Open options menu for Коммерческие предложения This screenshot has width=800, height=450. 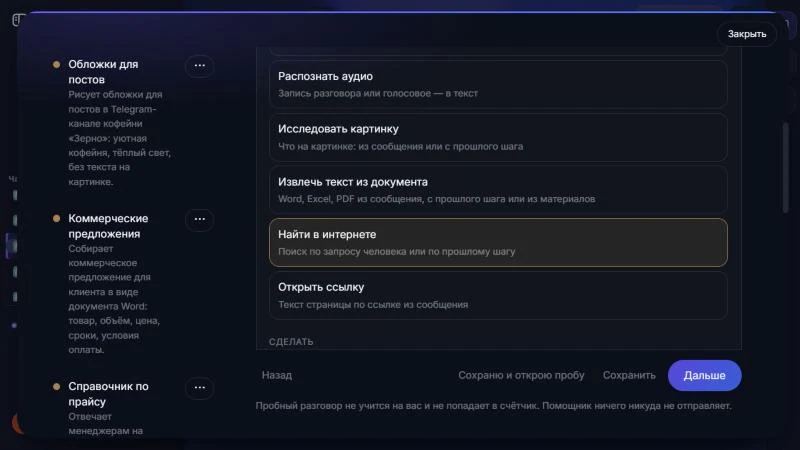pyautogui.click(x=199, y=219)
